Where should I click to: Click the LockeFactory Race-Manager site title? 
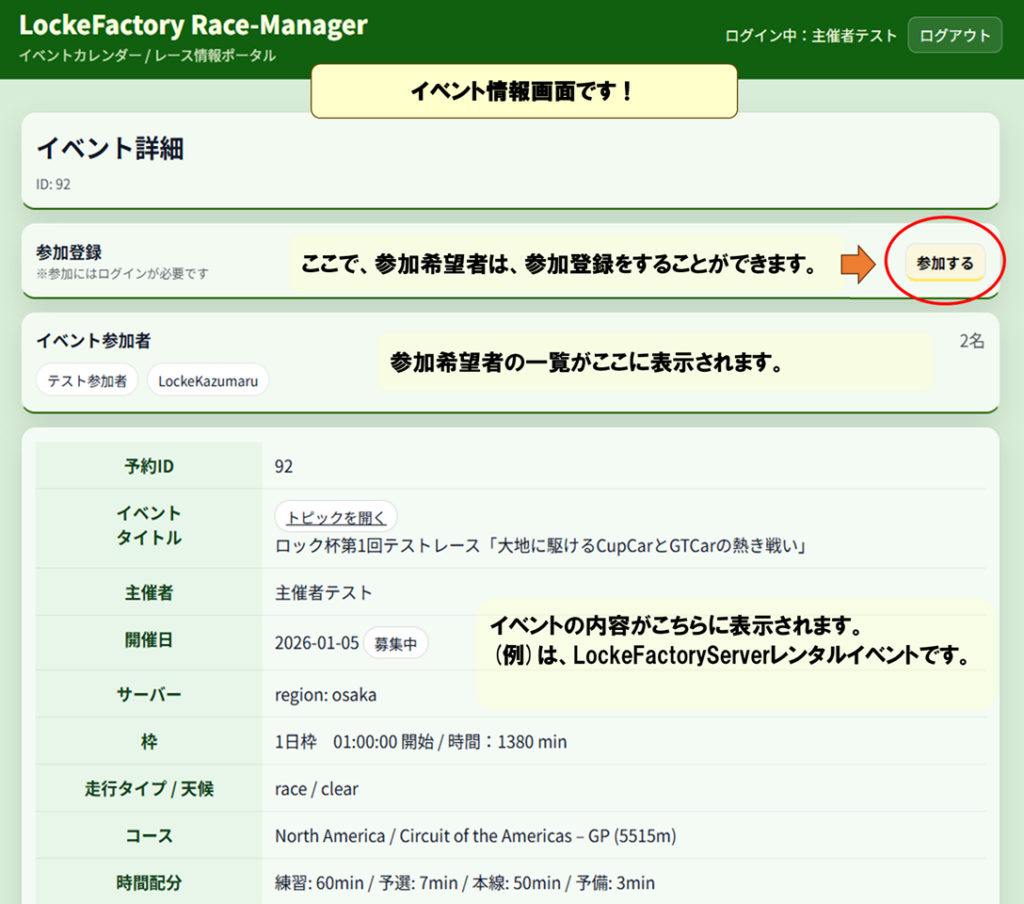(193, 25)
